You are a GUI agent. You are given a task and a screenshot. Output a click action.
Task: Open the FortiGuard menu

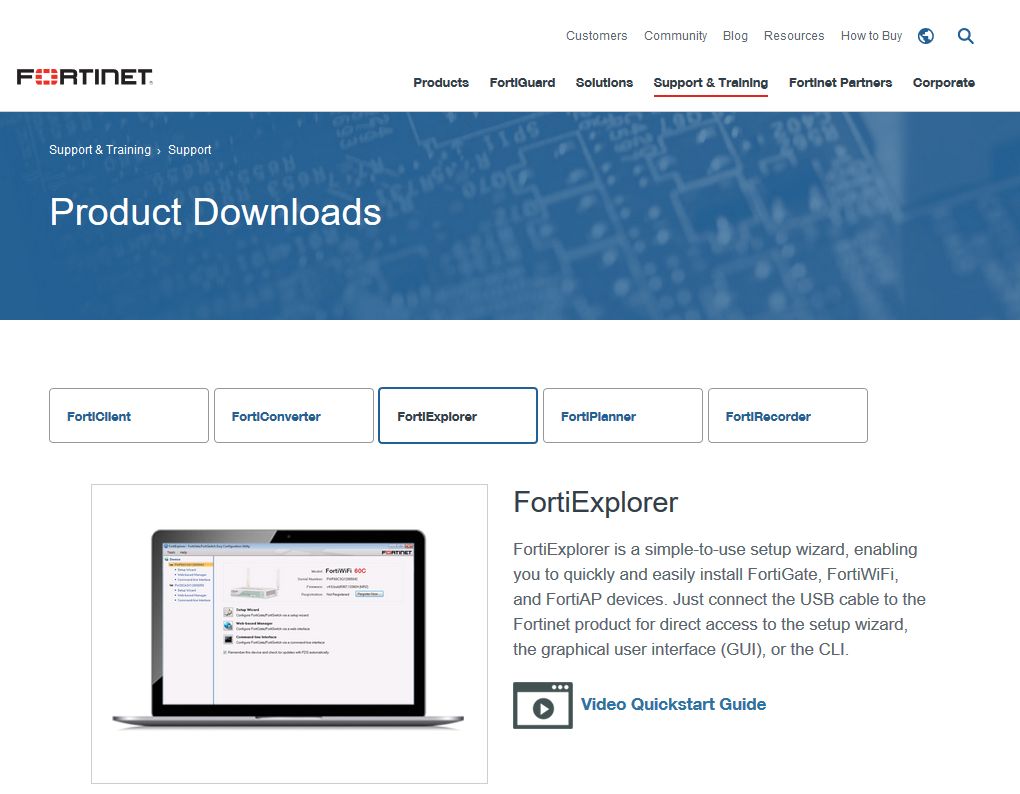[522, 83]
